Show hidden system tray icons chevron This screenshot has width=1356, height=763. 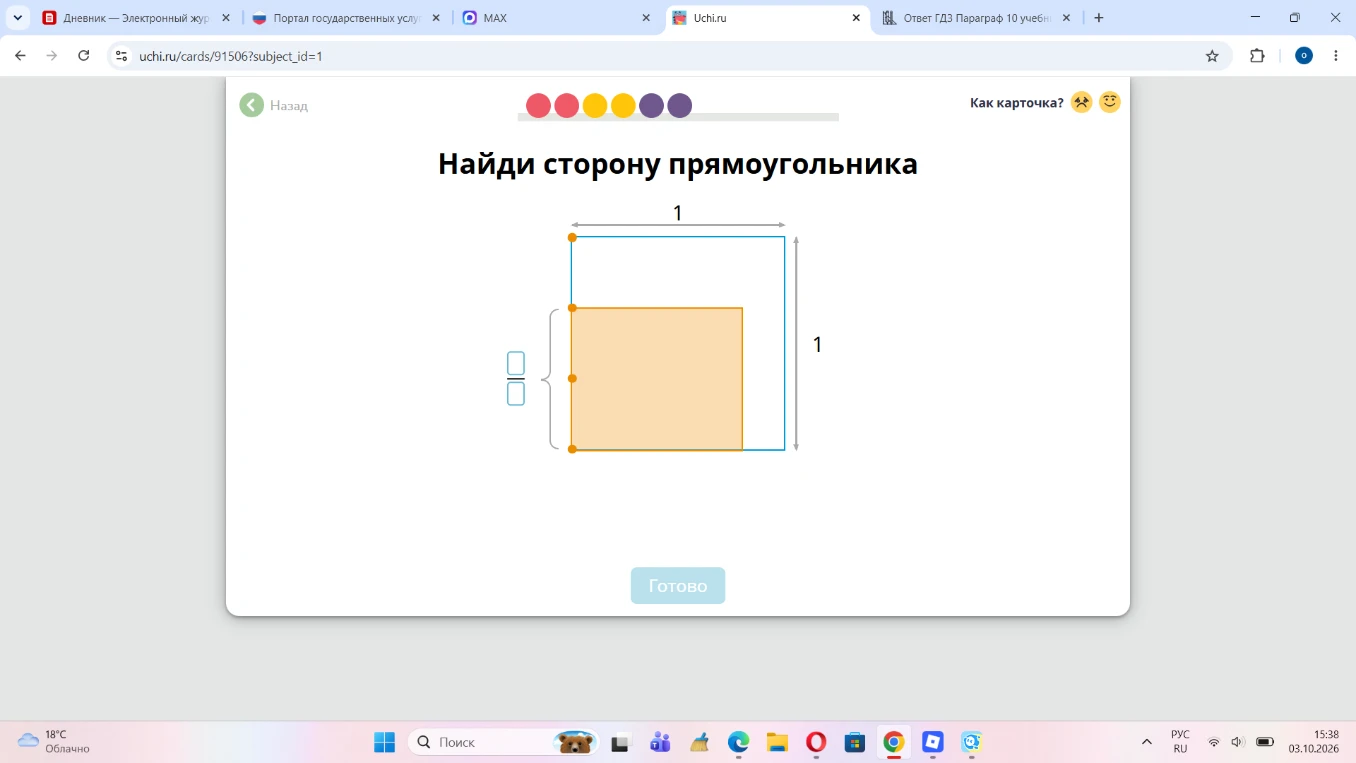tap(1146, 742)
